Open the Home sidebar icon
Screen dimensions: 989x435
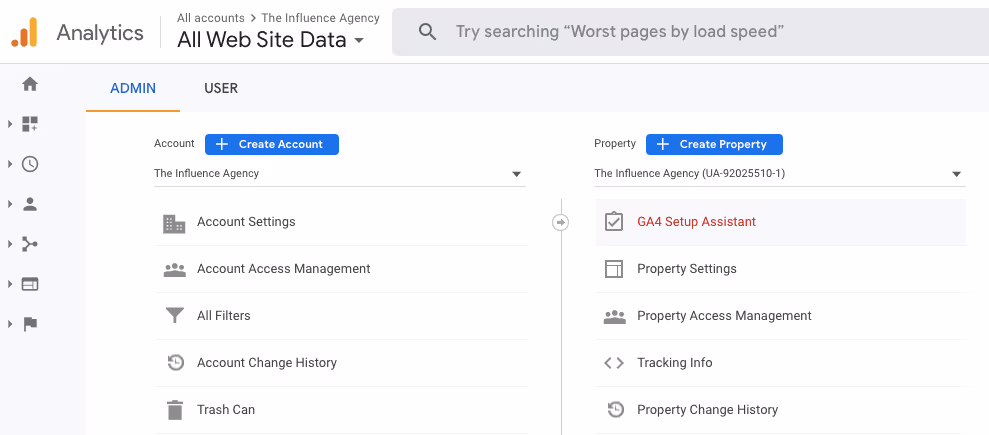(x=30, y=84)
